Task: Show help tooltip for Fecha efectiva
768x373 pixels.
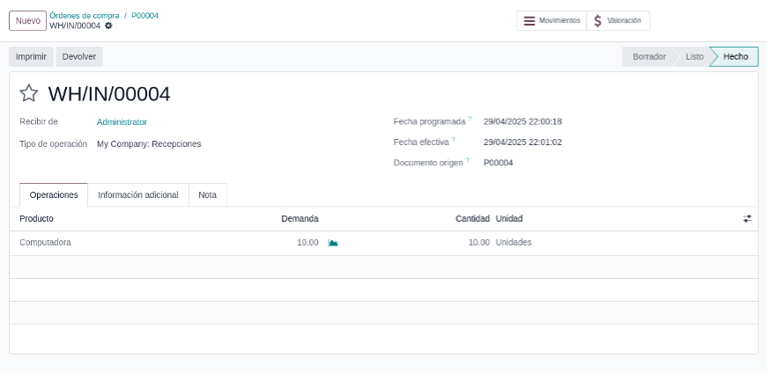Action: (x=454, y=140)
